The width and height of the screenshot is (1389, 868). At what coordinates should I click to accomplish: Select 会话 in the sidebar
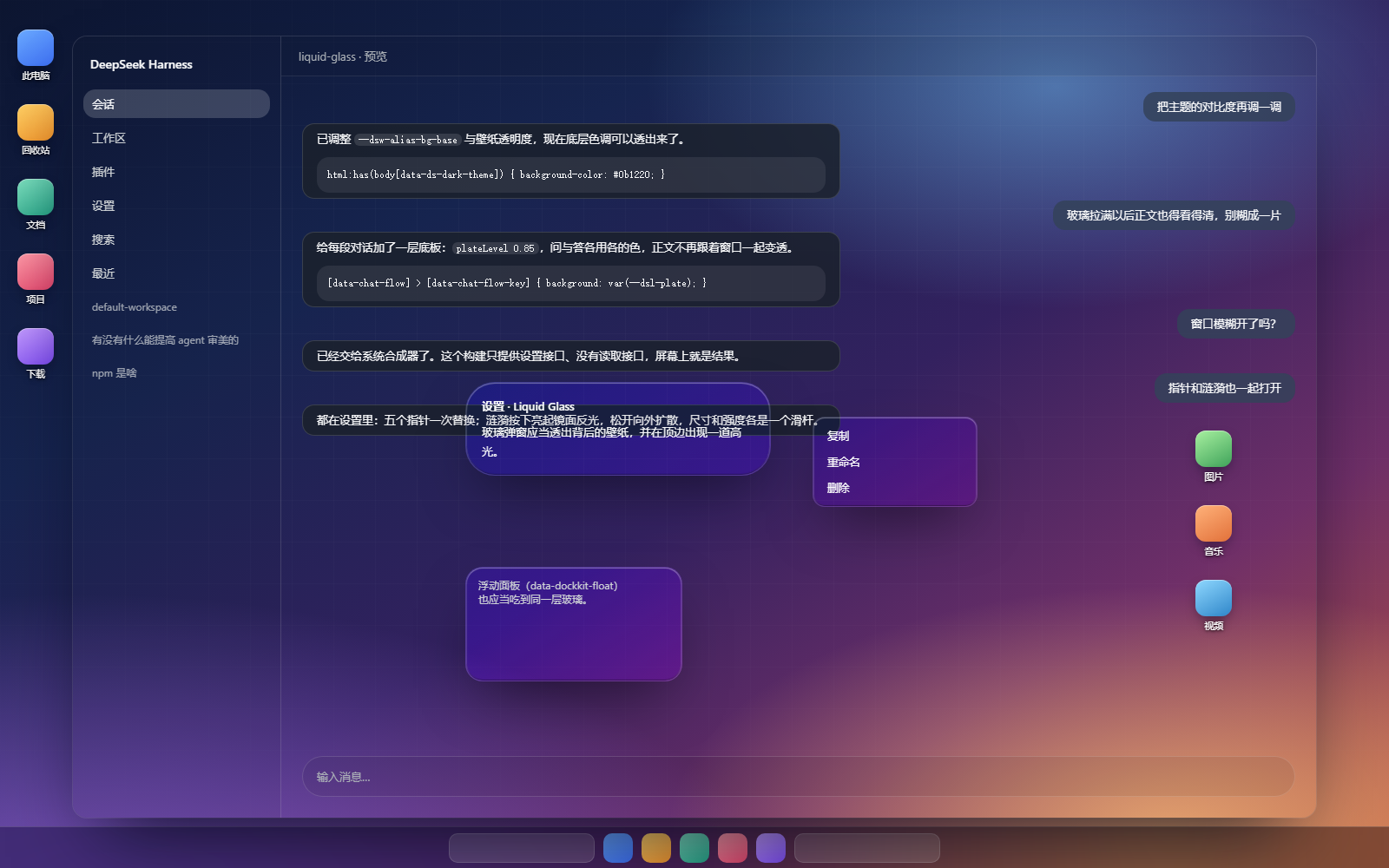(176, 104)
